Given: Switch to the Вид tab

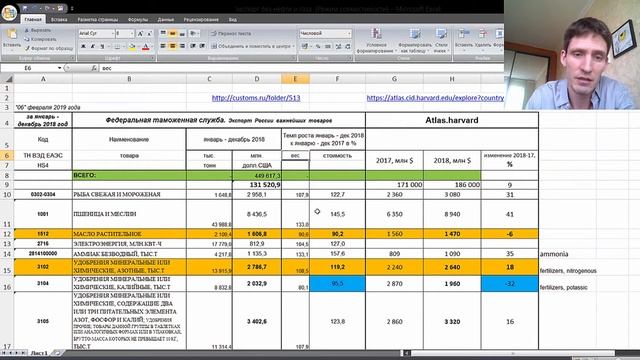Looking at the screenshot, I should coord(232,19).
